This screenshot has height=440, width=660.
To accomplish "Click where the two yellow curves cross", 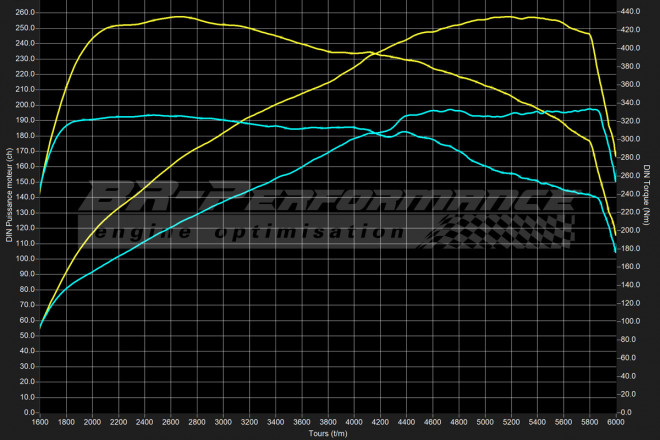I will 371,53.
